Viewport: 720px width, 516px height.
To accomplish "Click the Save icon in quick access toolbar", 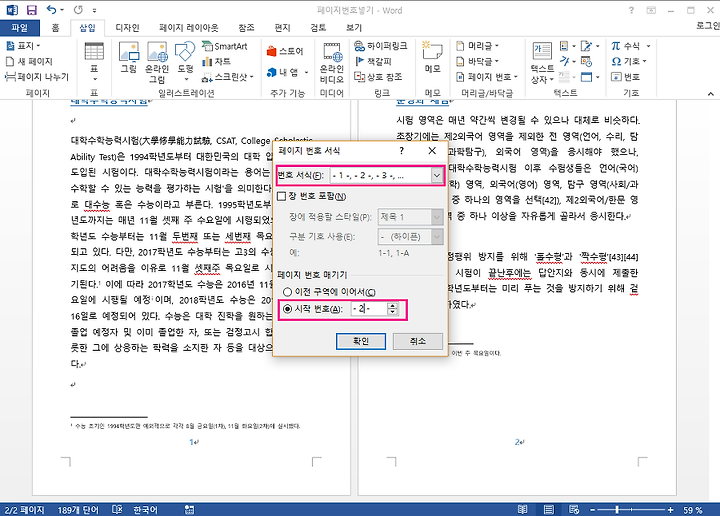I will coord(31,10).
